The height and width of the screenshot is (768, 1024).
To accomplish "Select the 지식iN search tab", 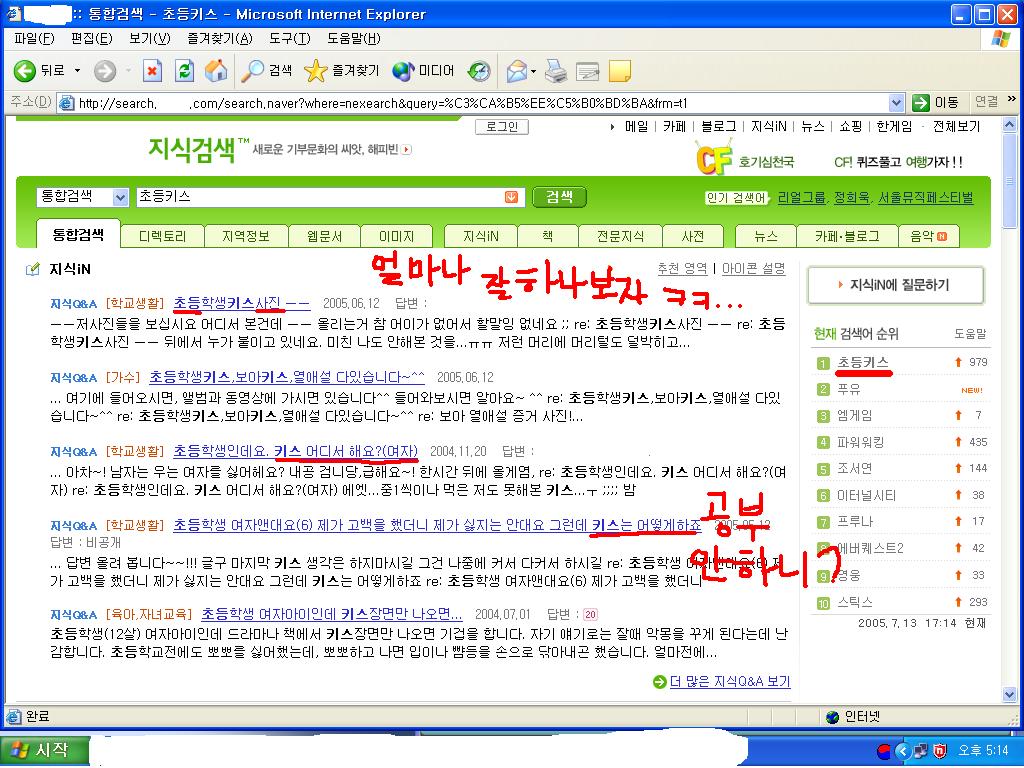I will point(481,236).
